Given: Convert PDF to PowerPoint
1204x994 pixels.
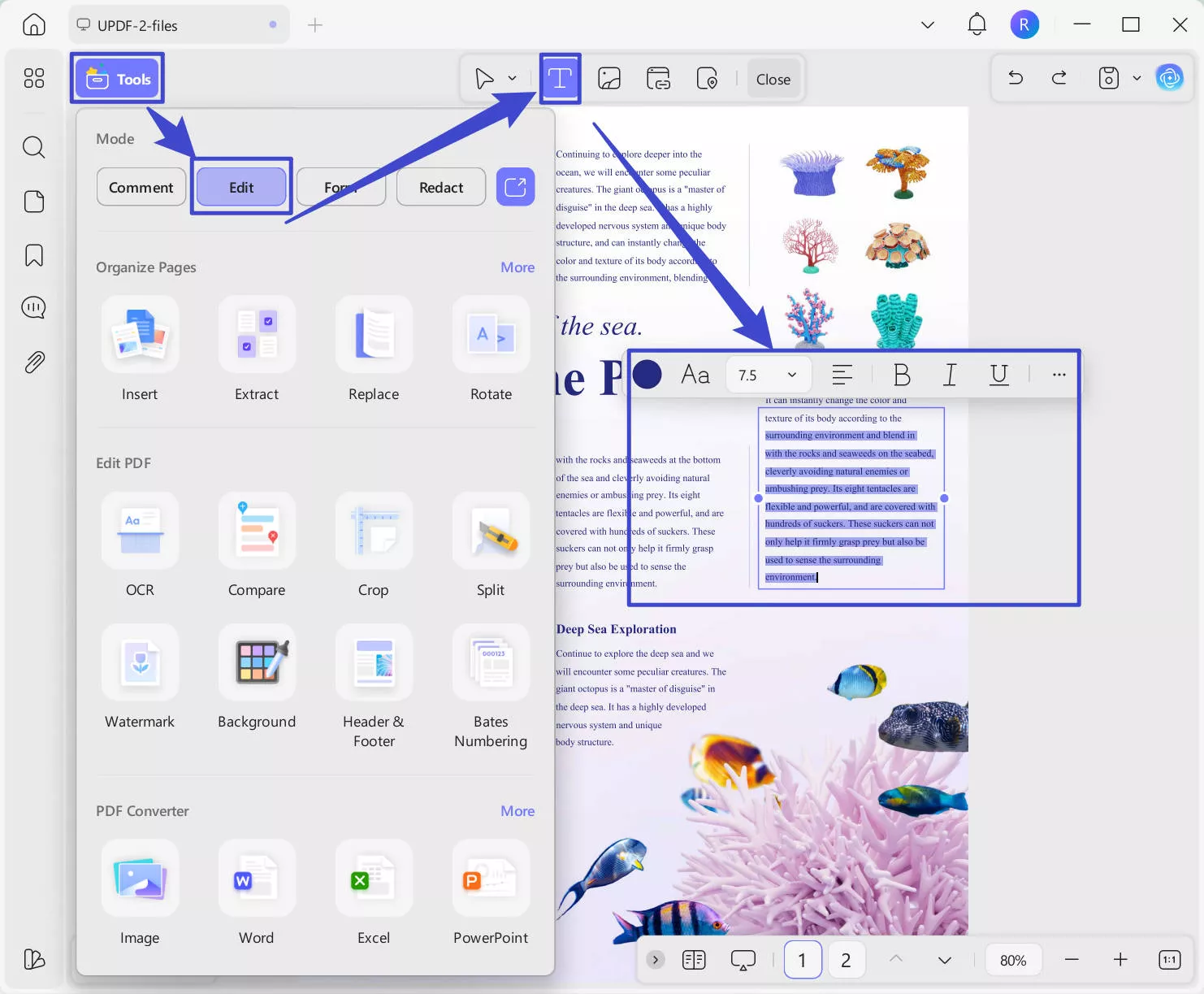Looking at the screenshot, I should coord(491,893).
